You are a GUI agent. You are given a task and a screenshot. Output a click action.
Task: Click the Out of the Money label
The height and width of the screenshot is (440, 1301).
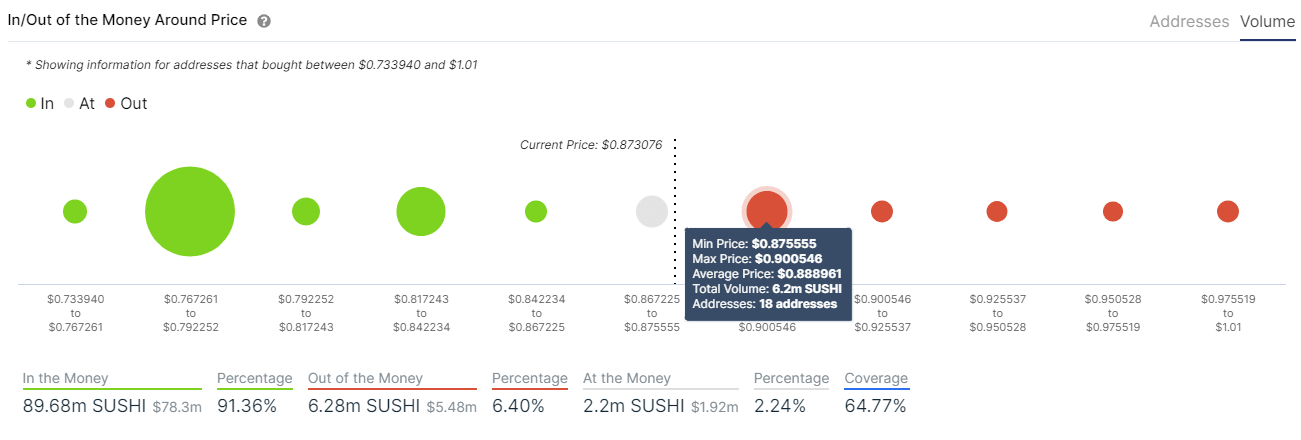click(365, 378)
